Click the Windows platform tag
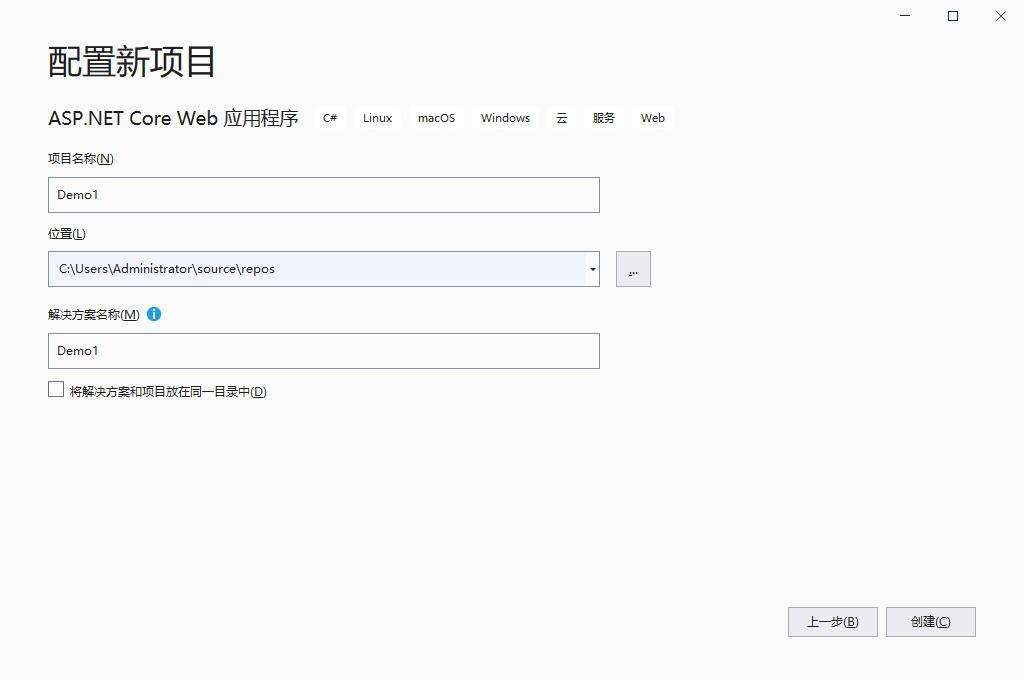The width and height of the screenshot is (1024, 680). pyautogui.click(x=505, y=118)
